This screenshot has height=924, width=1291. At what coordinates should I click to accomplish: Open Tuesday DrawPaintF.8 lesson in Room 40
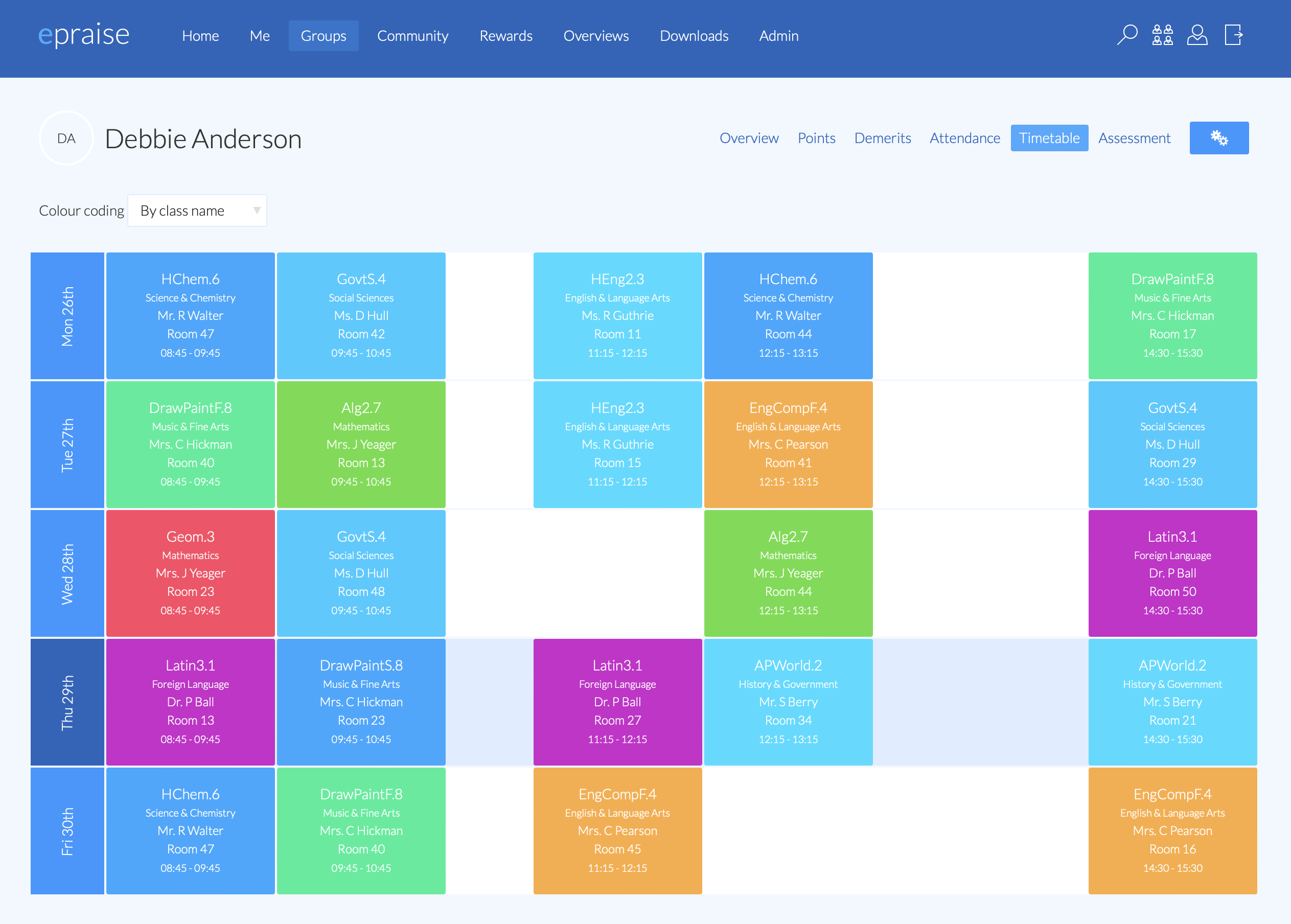[x=191, y=444]
